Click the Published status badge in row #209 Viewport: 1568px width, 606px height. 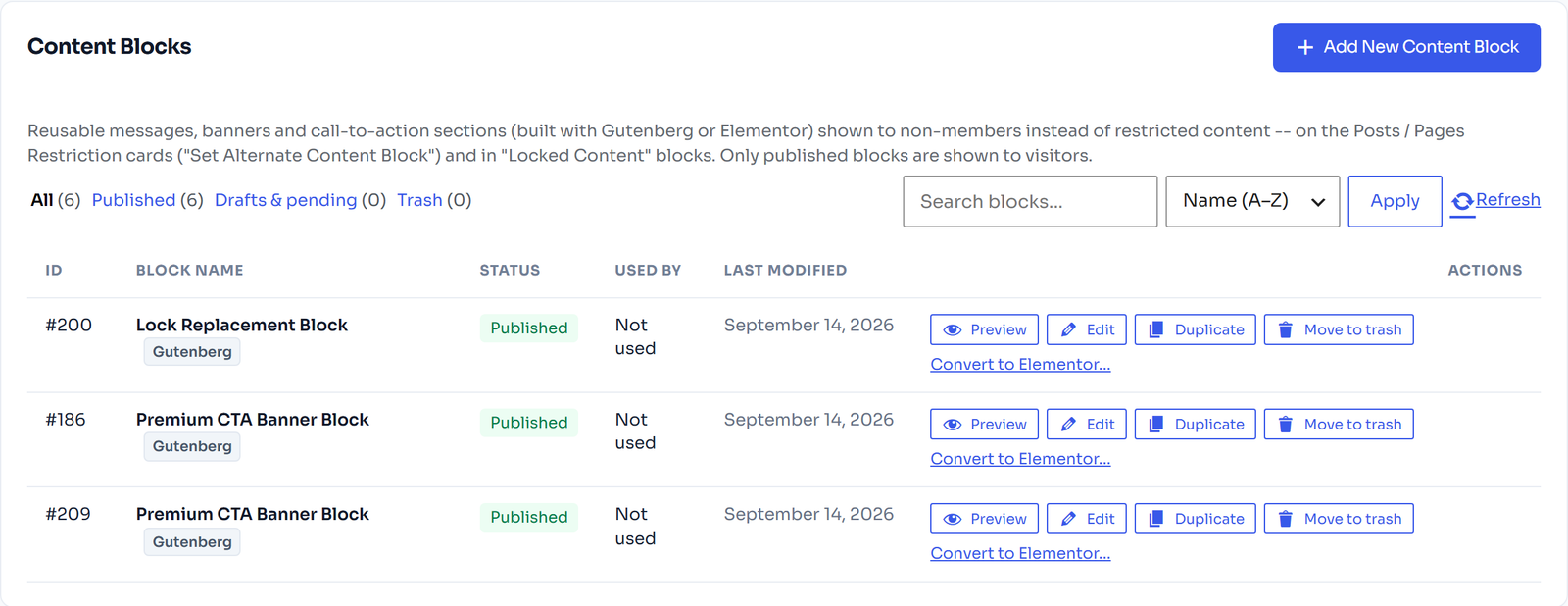pos(529,517)
